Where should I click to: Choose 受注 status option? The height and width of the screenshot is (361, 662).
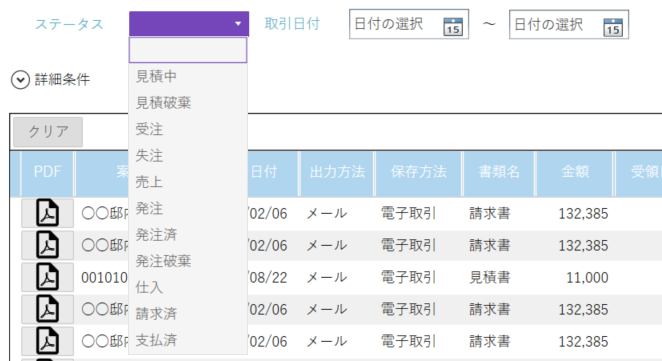pos(188,129)
